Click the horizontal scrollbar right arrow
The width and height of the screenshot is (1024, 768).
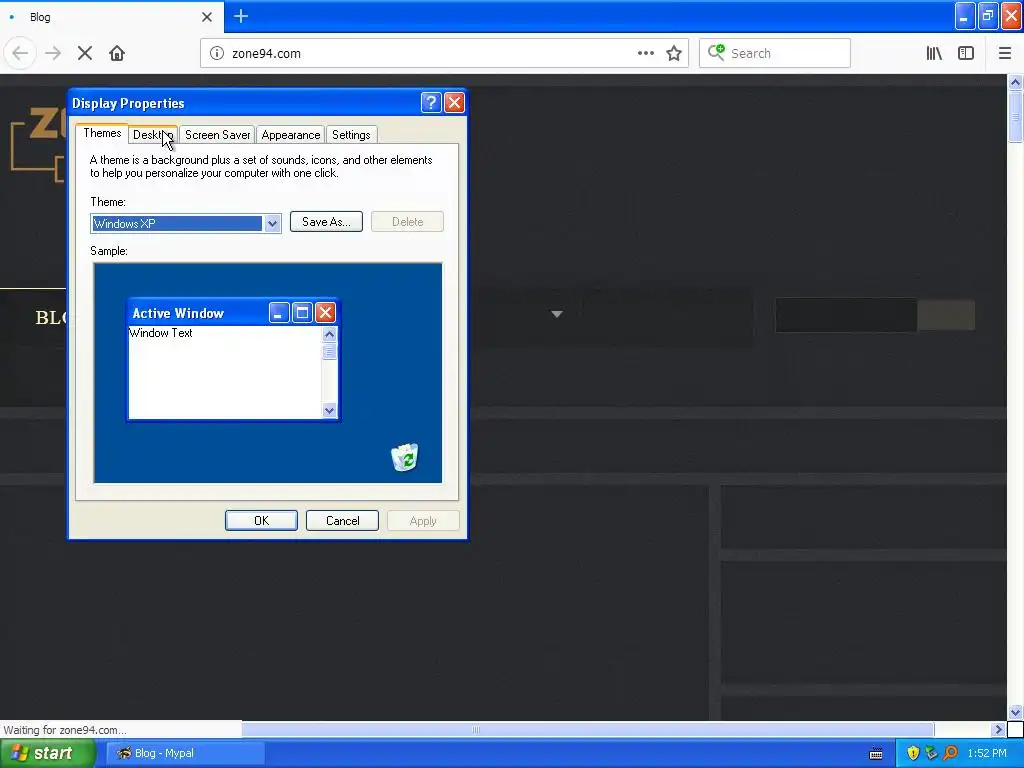[x=997, y=729]
